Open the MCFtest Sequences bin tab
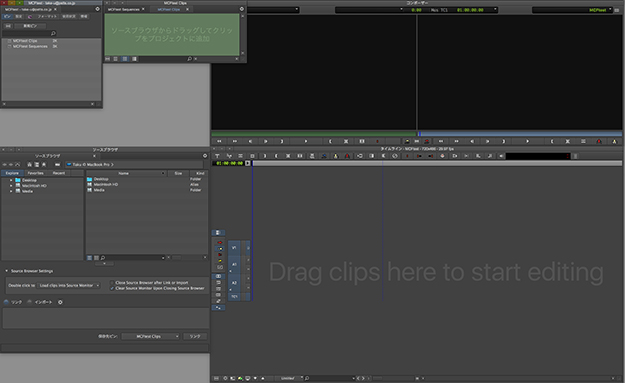The width and height of the screenshot is (625, 383). (124, 9)
